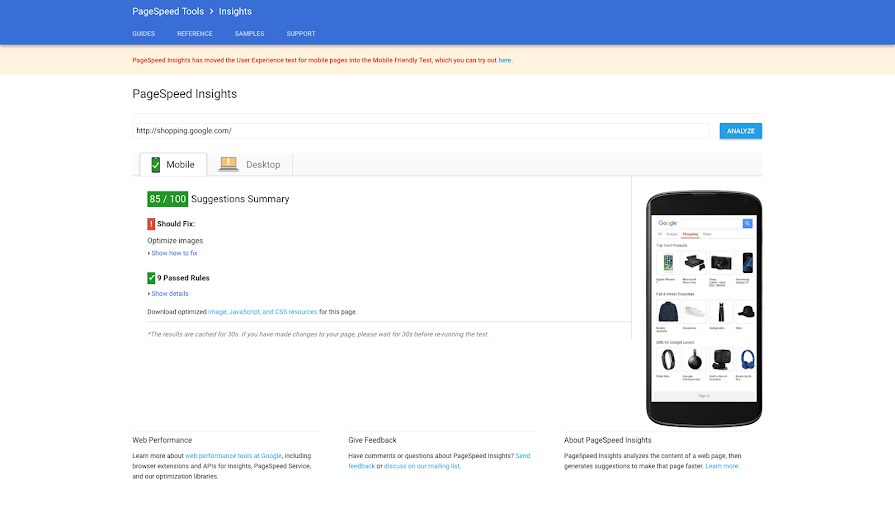Image resolution: width=895 pixels, height=514 pixels.
Task: Click the results cached note text
Action: pyautogui.click(x=318, y=334)
